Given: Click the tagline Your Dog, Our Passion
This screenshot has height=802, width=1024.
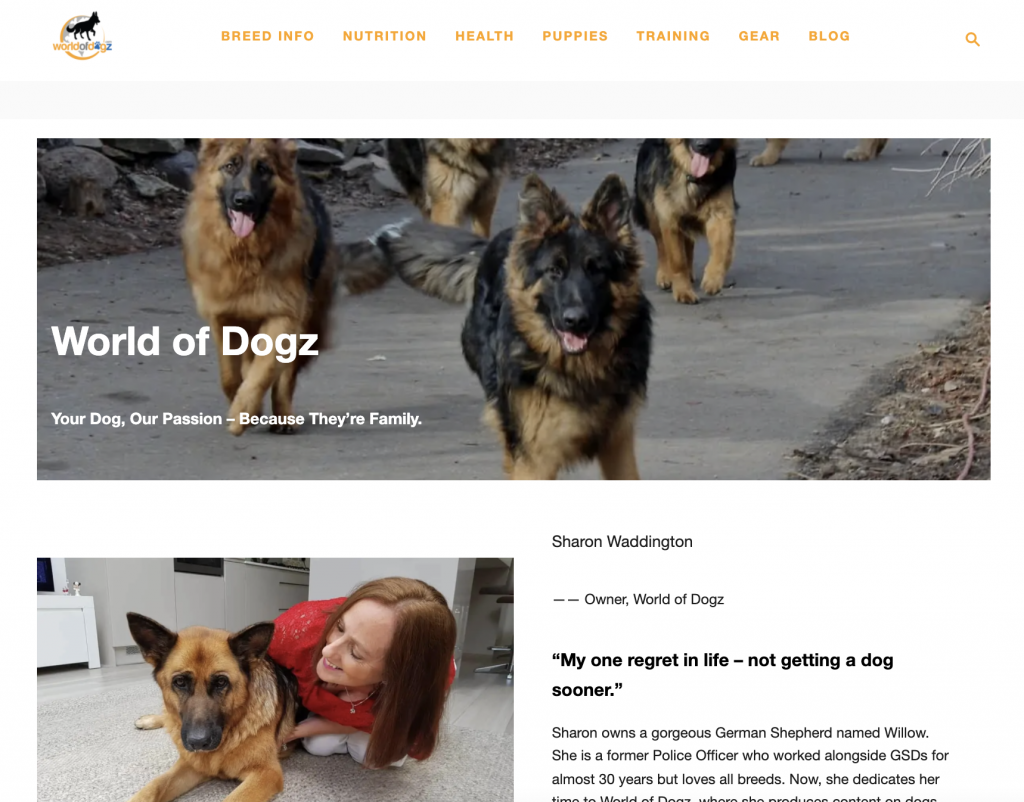Looking at the screenshot, I should click(236, 419).
